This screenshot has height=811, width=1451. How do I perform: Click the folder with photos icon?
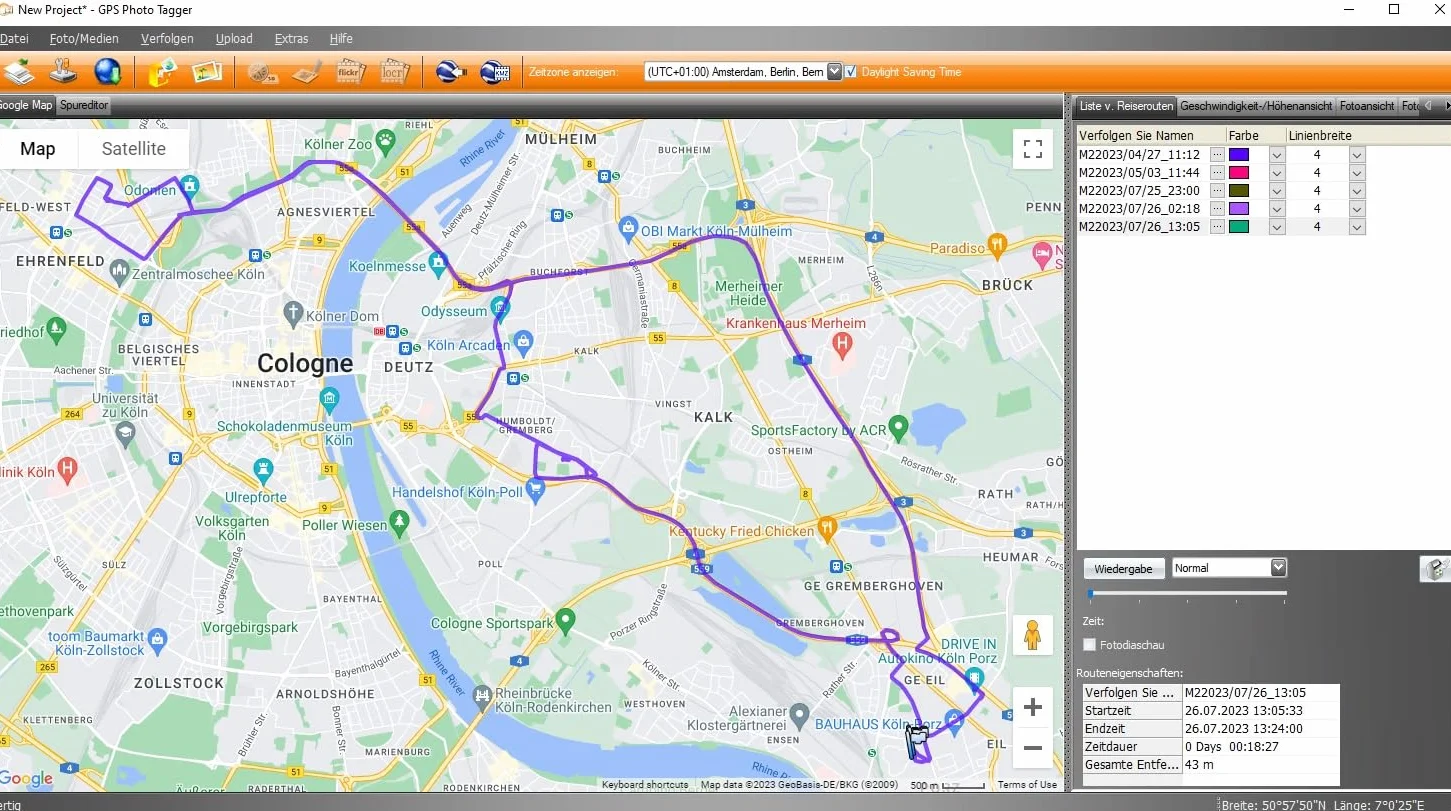point(162,72)
